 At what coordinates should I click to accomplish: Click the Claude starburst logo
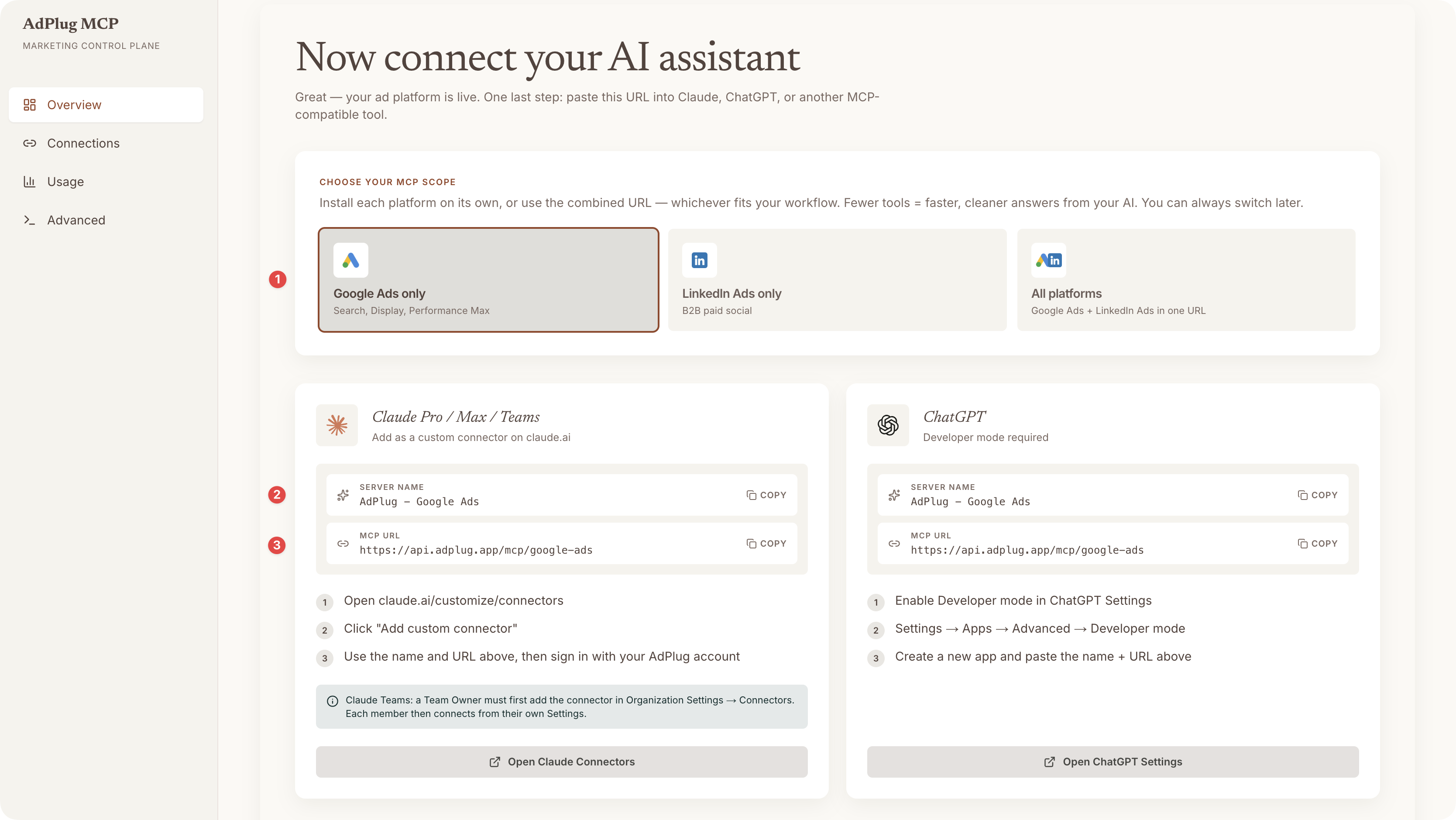click(337, 425)
